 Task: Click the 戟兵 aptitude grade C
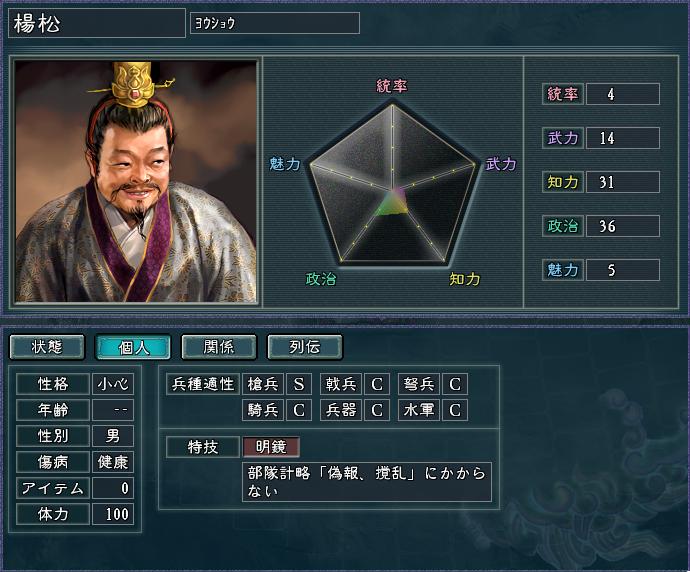[x=377, y=384]
